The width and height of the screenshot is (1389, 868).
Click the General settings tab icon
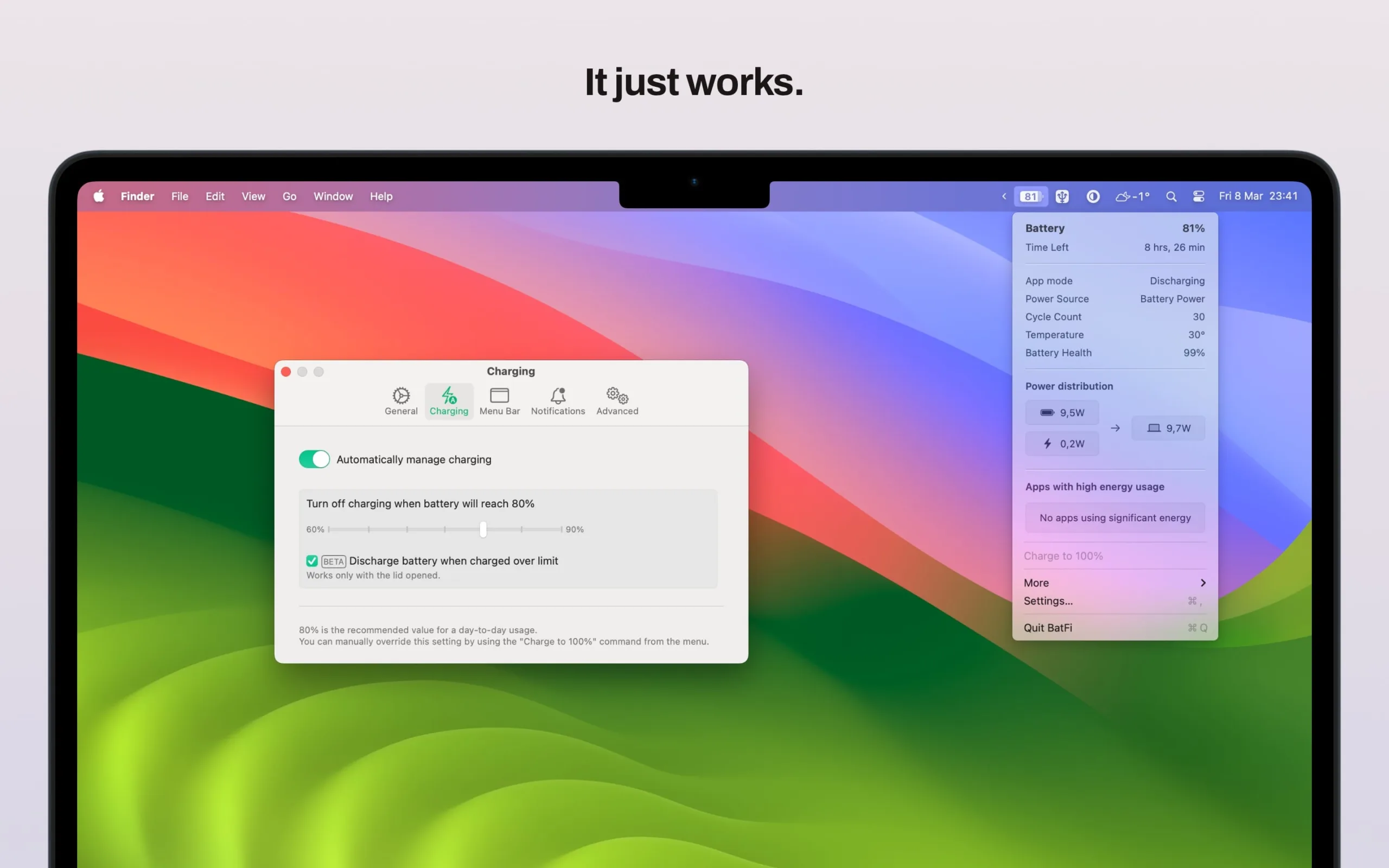coord(400,395)
